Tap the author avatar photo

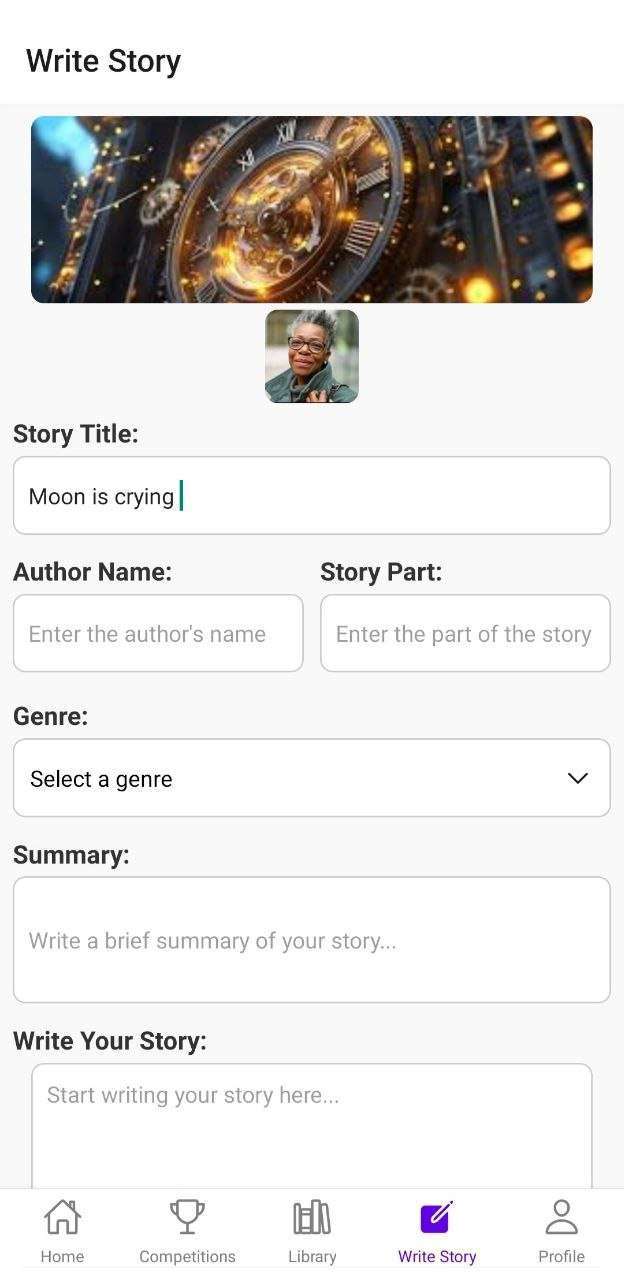(312, 356)
